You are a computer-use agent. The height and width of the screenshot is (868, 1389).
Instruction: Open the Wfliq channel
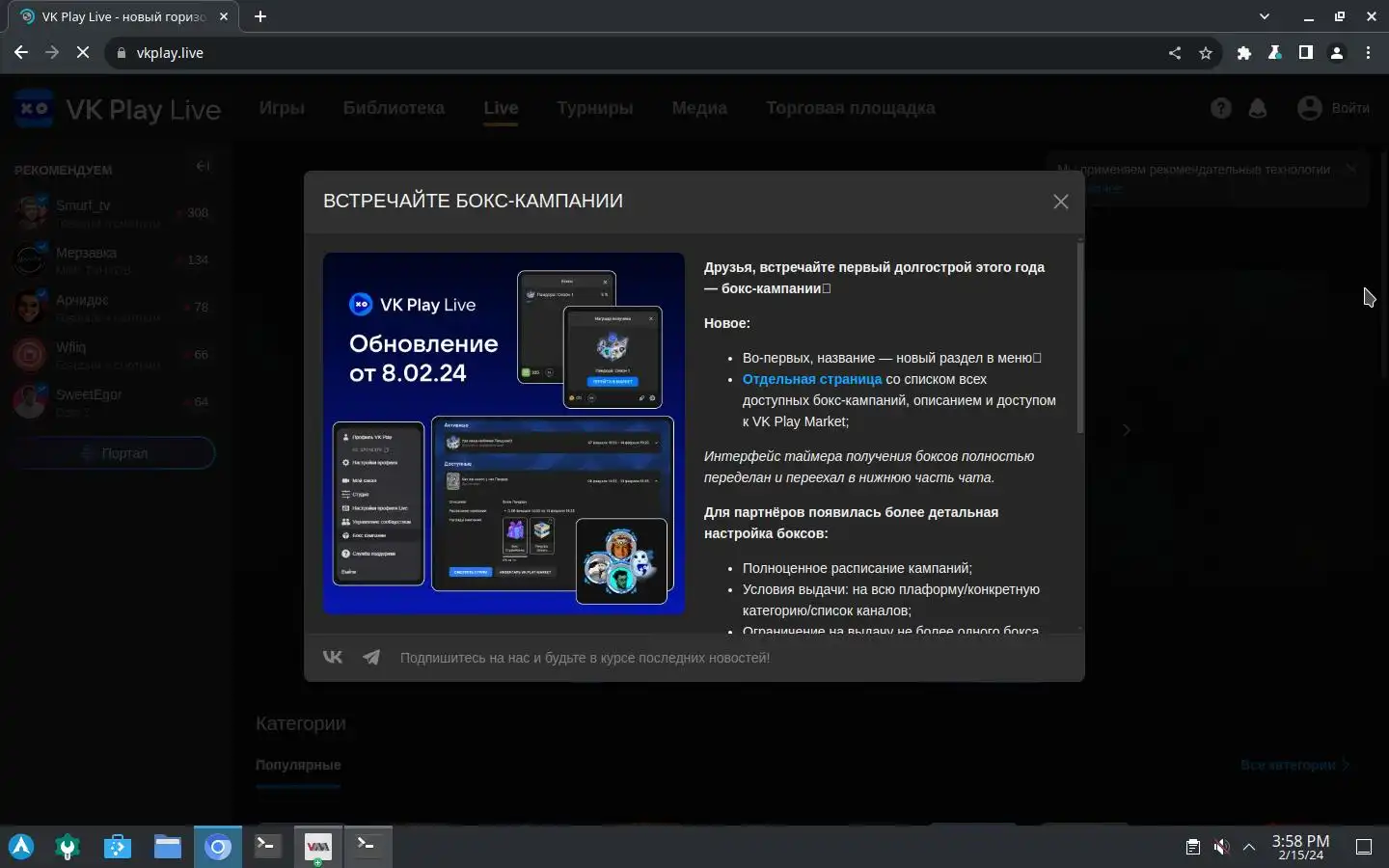point(114,355)
